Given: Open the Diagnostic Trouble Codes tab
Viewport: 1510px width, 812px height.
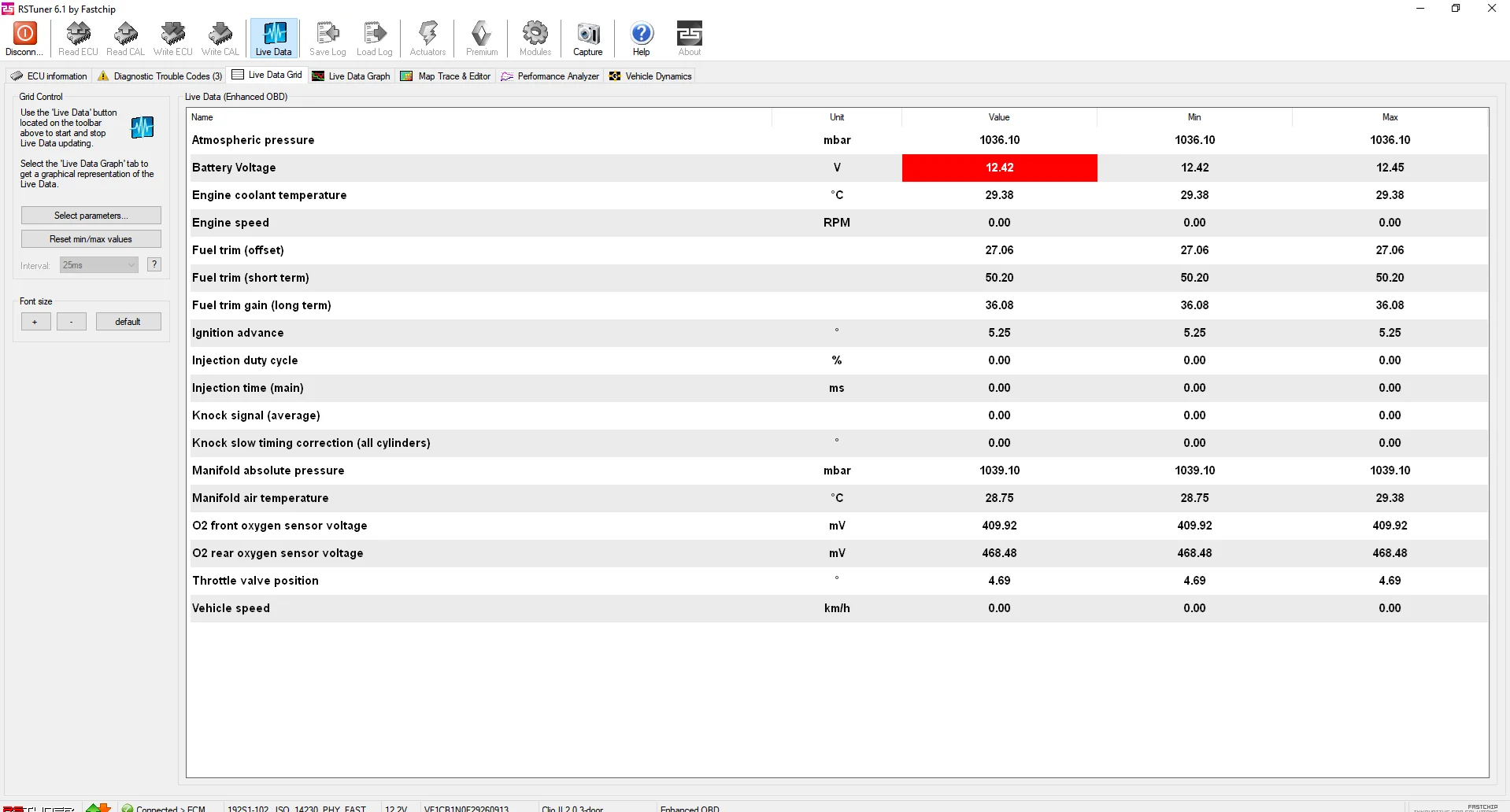Looking at the screenshot, I should [160, 76].
